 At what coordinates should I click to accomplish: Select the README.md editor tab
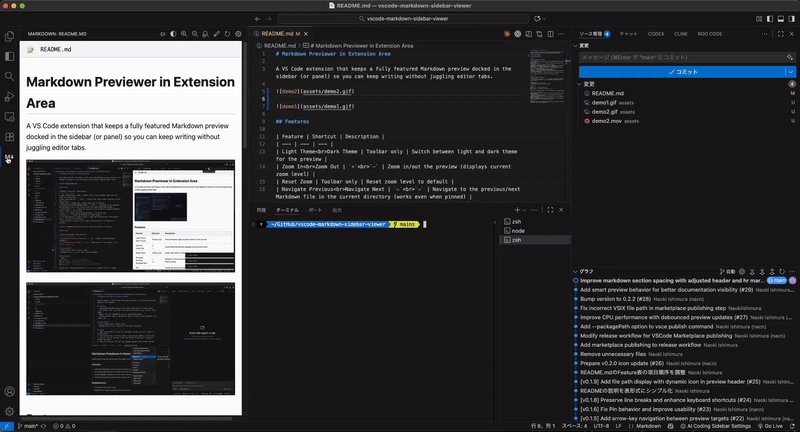280,34
